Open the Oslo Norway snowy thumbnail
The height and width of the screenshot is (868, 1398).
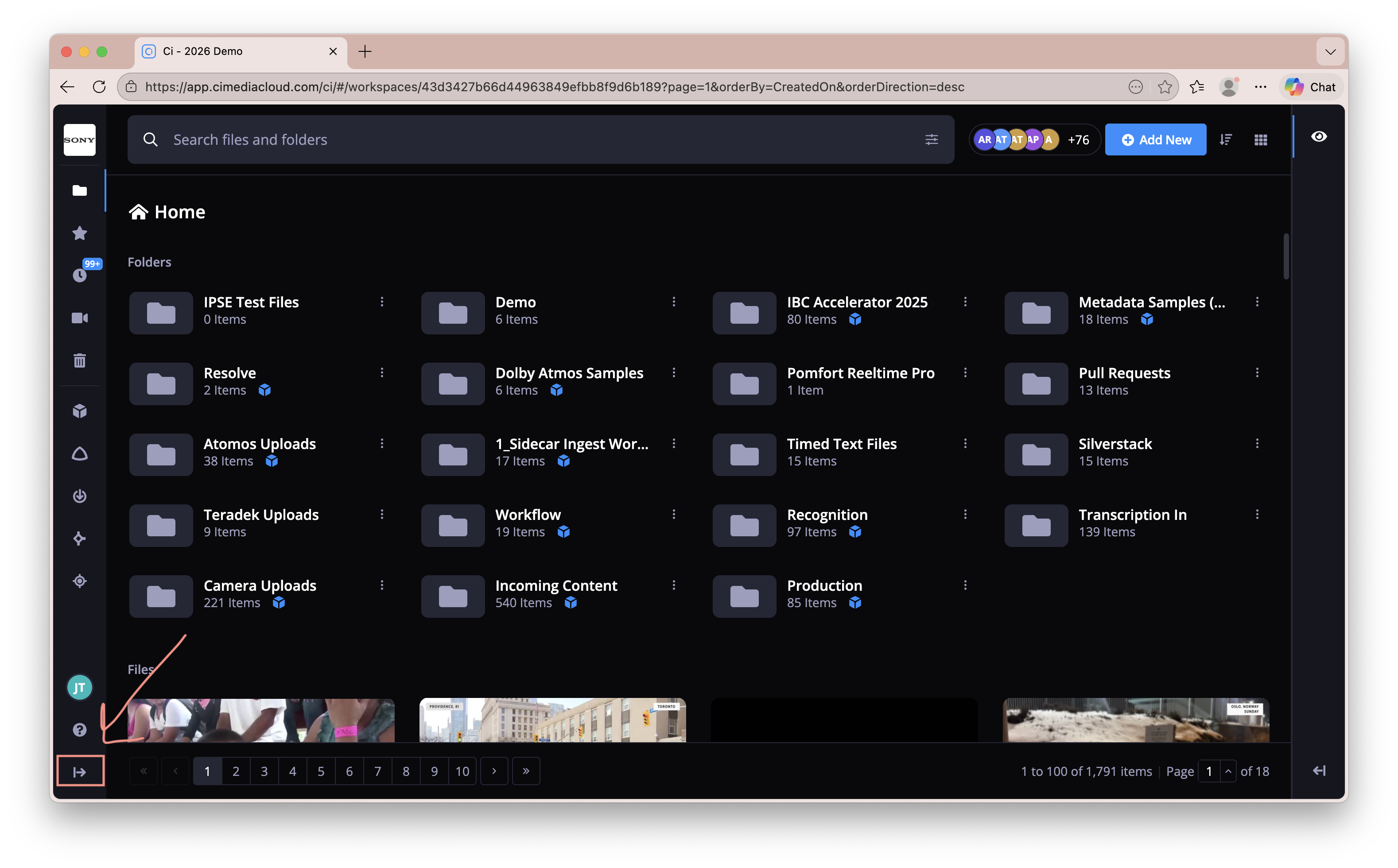[1136, 720]
